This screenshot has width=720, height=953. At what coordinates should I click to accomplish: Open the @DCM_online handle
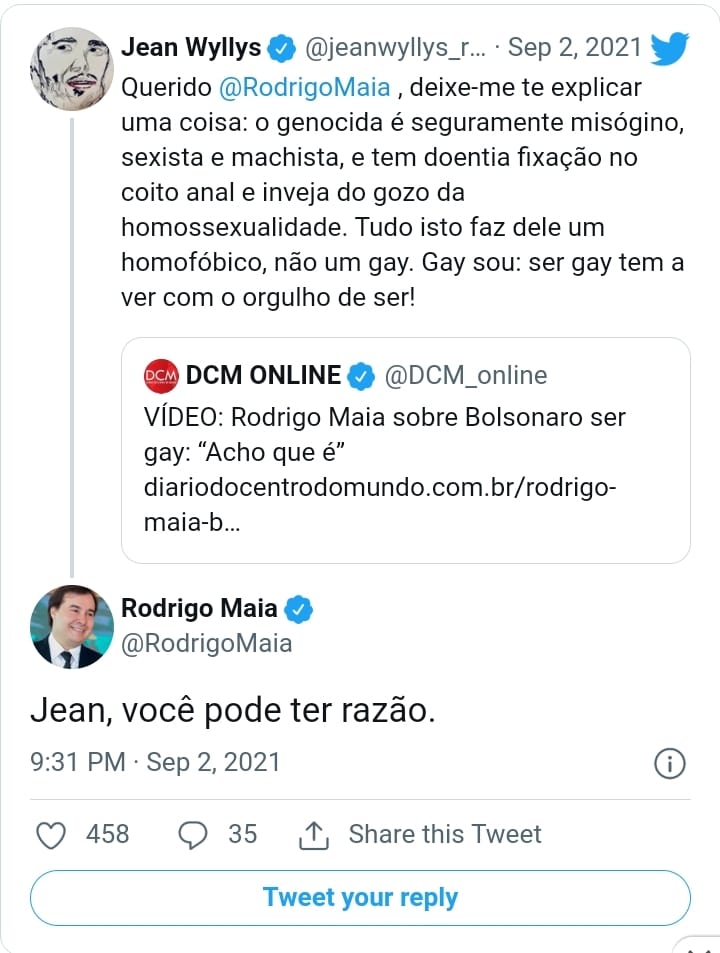click(466, 375)
